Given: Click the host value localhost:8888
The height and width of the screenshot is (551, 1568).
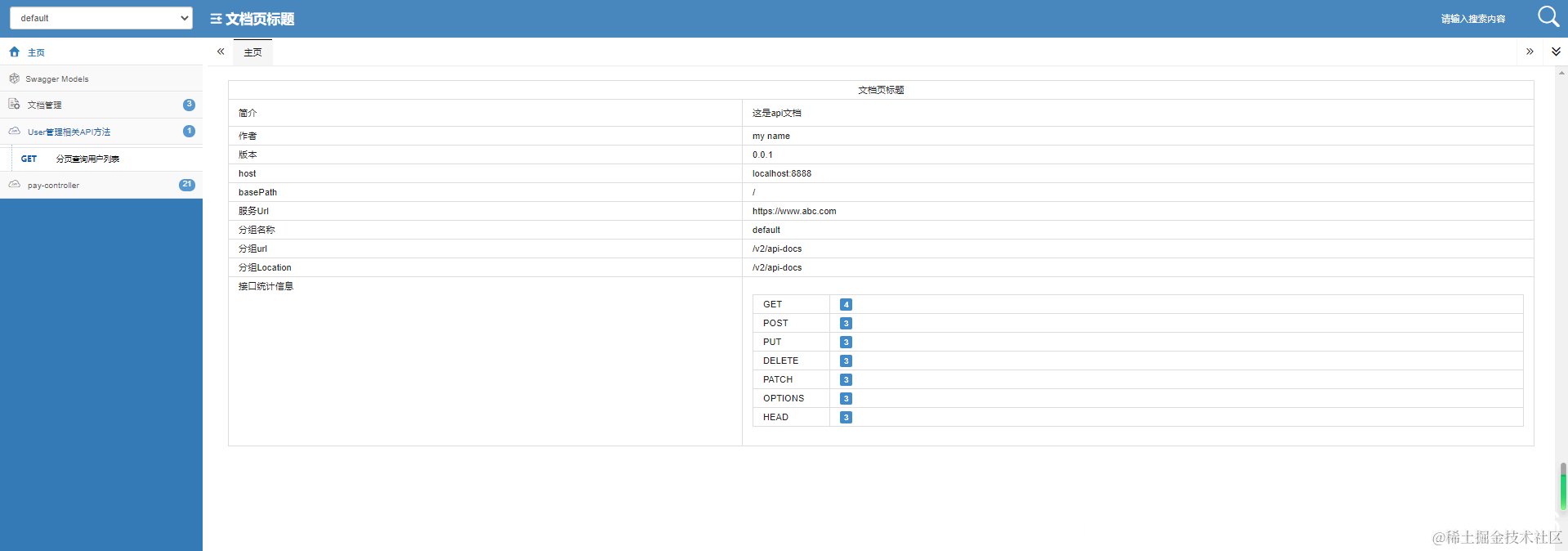Looking at the screenshot, I should (x=782, y=173).
